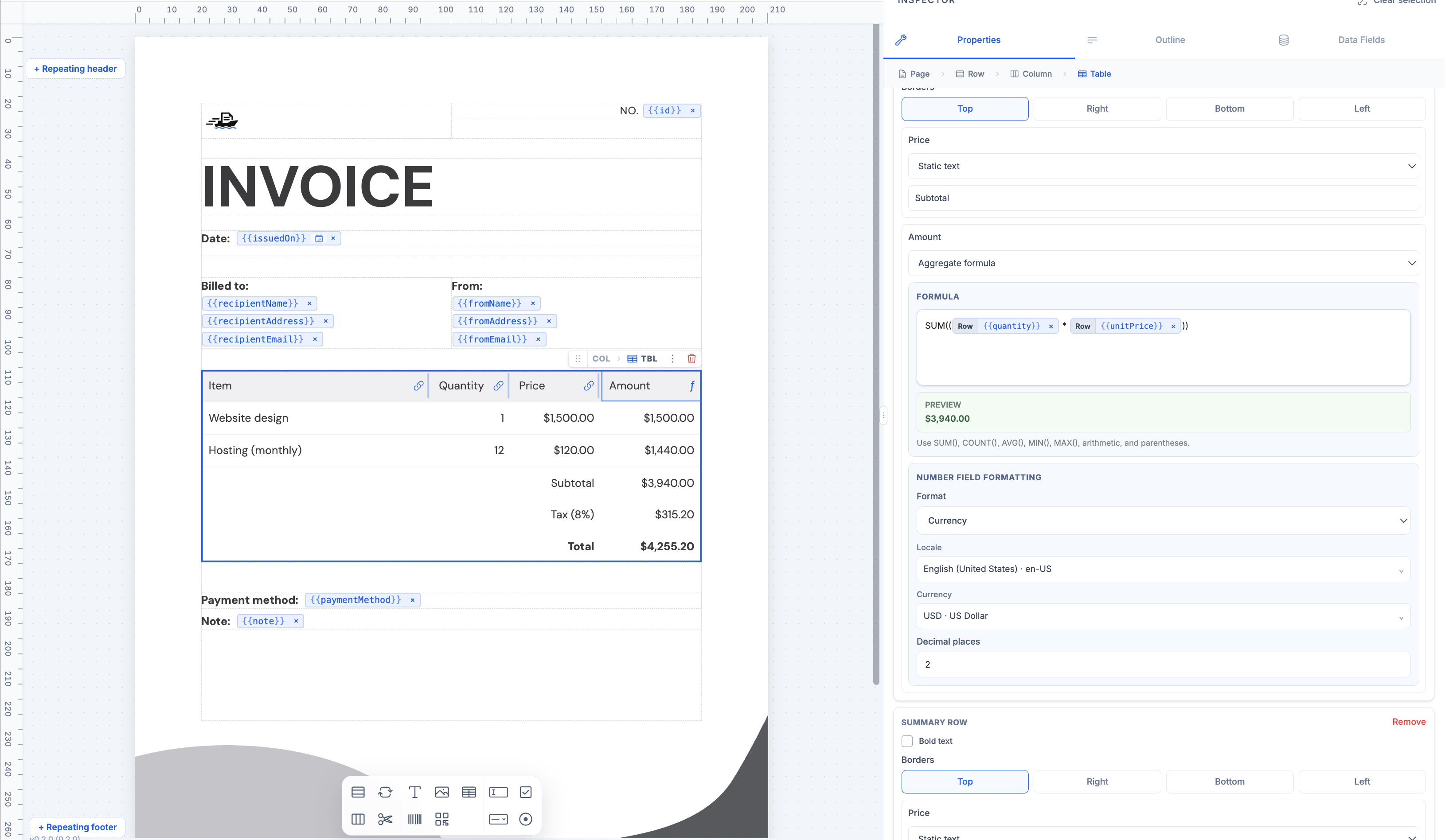Click the Repeating footer button
This screenshot has width=1445, height=840.
[x=78, y=827]
